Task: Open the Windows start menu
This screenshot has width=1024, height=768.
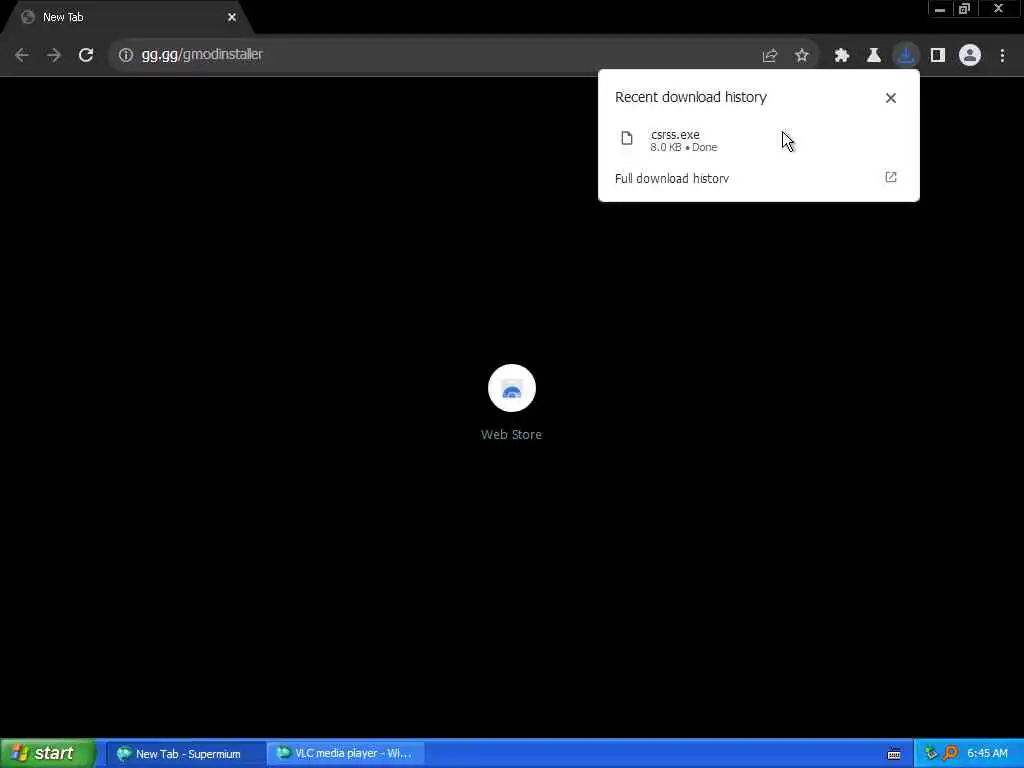Action: (x=47, y=753)
